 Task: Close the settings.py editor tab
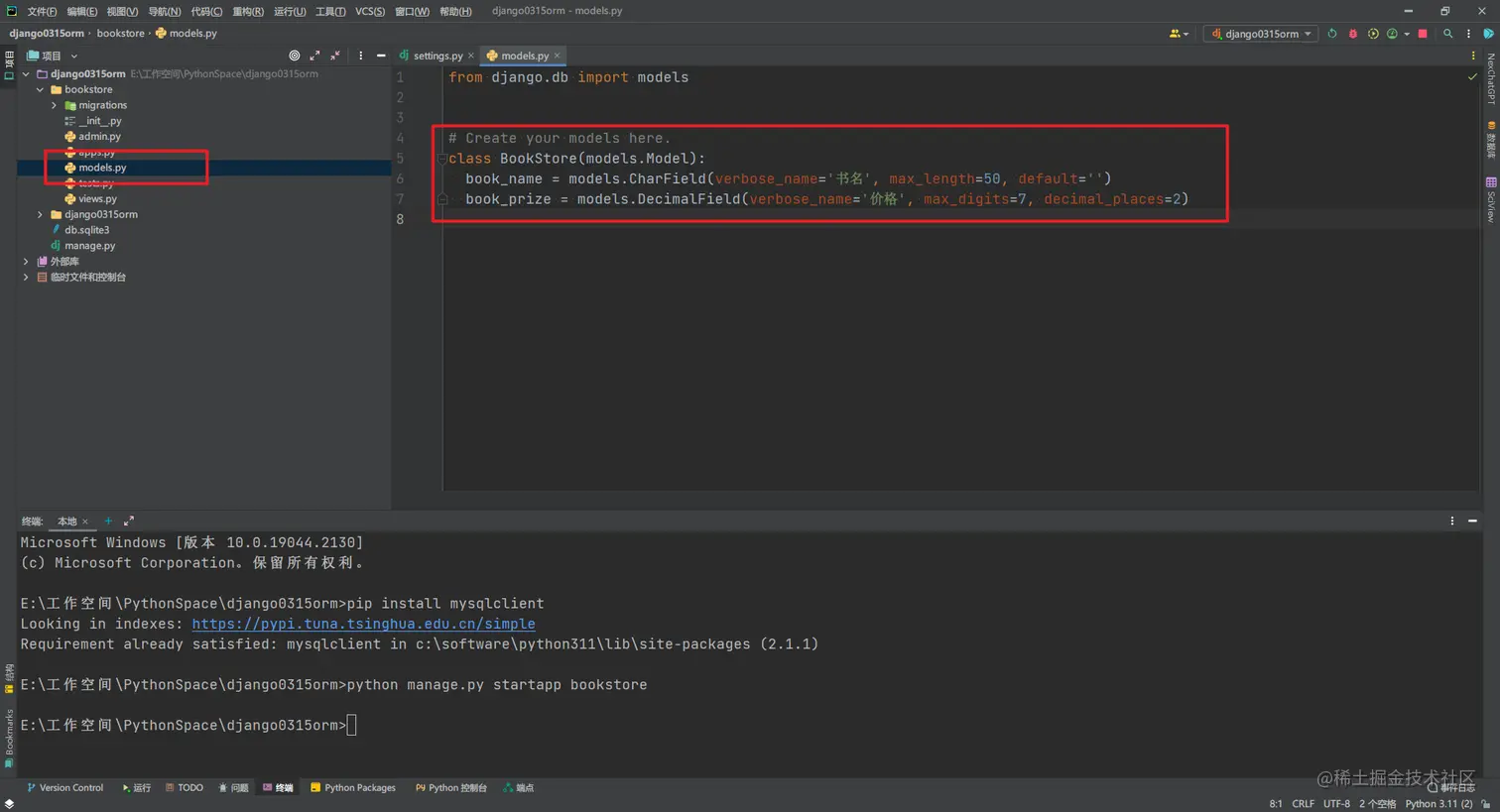(471, 56)
